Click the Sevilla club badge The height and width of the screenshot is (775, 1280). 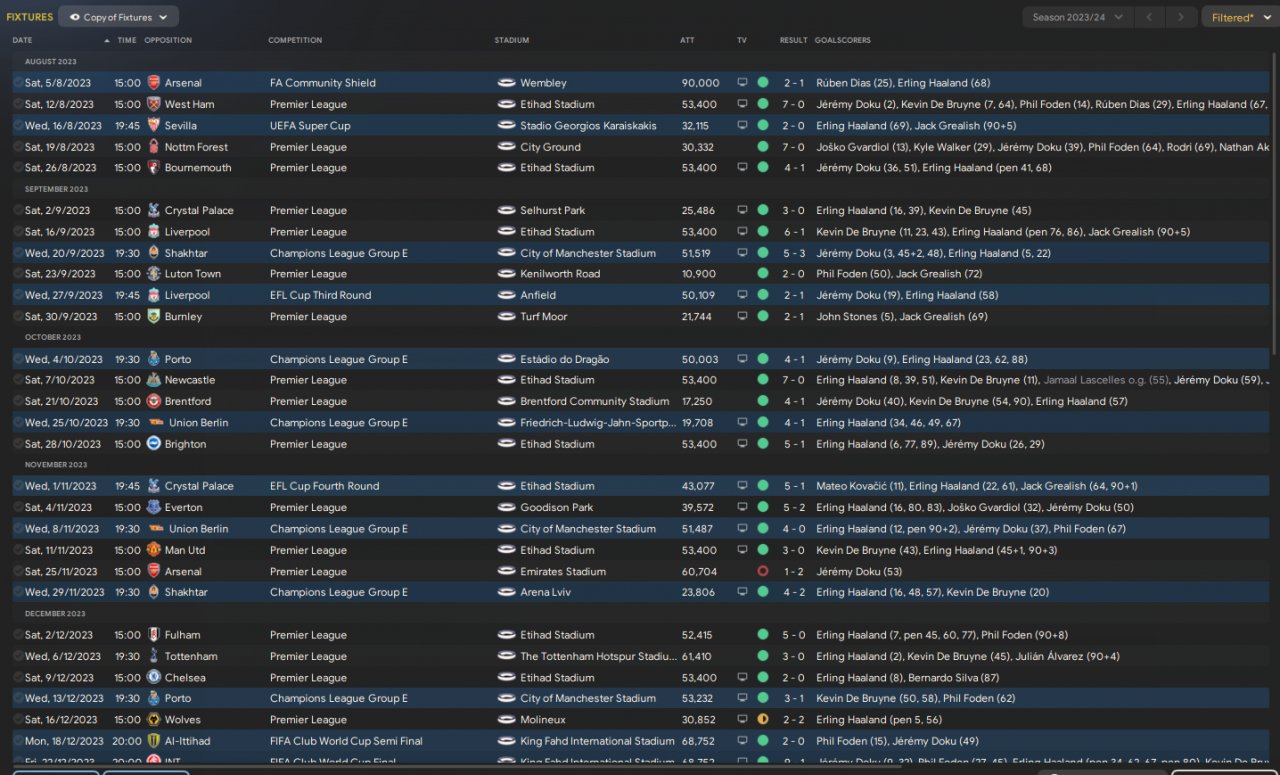[153, 126]
